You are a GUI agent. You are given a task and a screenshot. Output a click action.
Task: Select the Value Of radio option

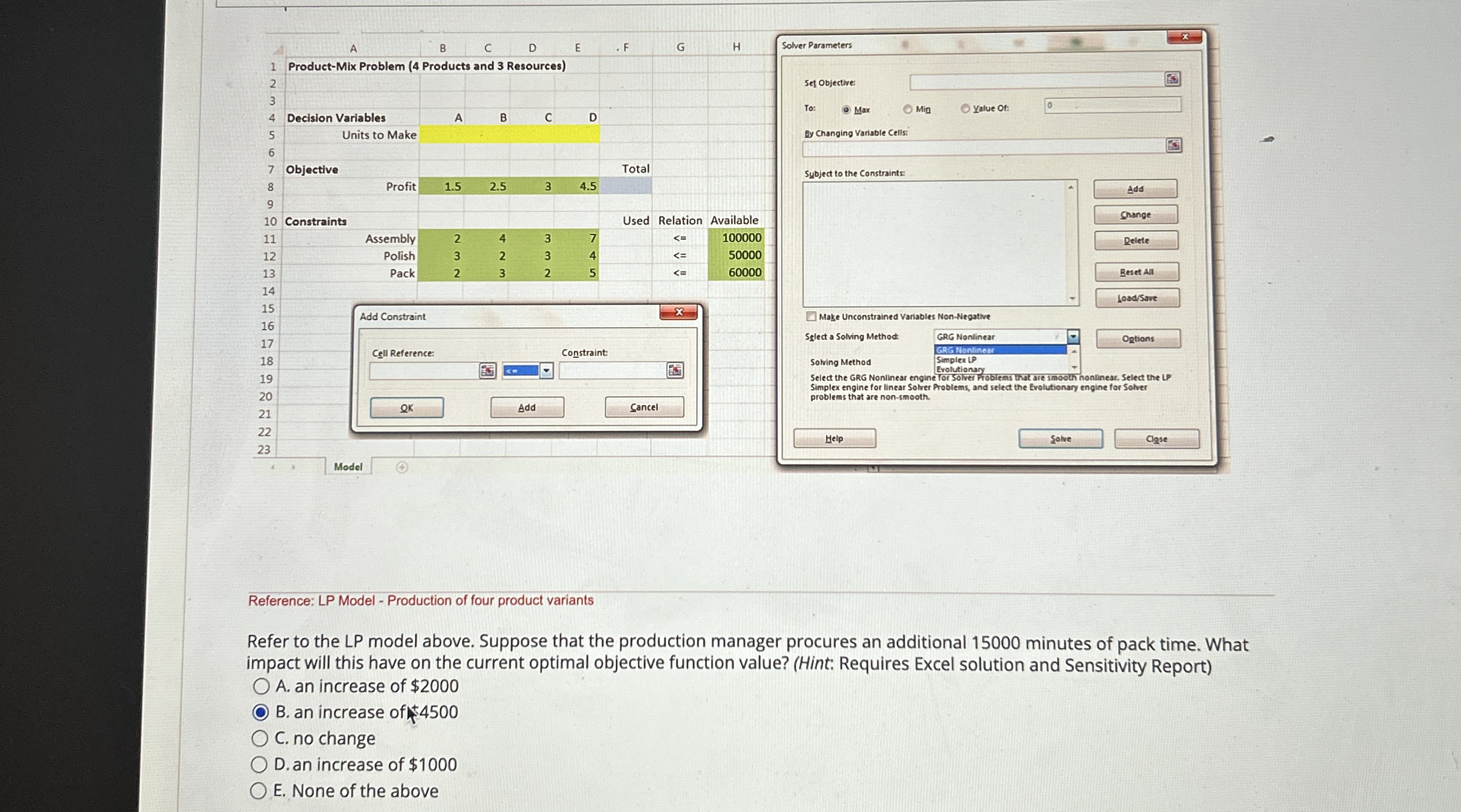point(965,109)
